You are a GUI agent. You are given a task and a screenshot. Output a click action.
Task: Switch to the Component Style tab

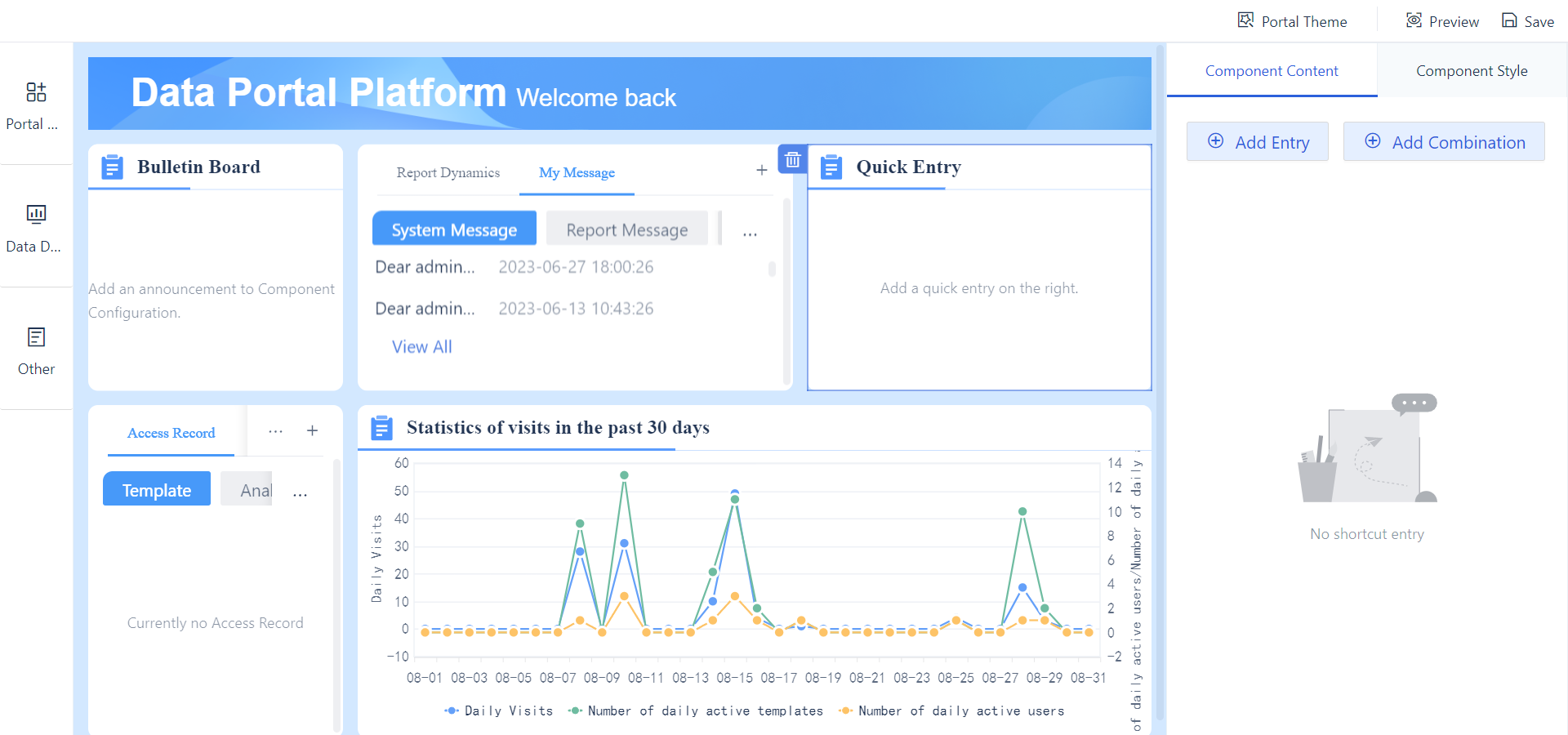(x=1472, y=70)
